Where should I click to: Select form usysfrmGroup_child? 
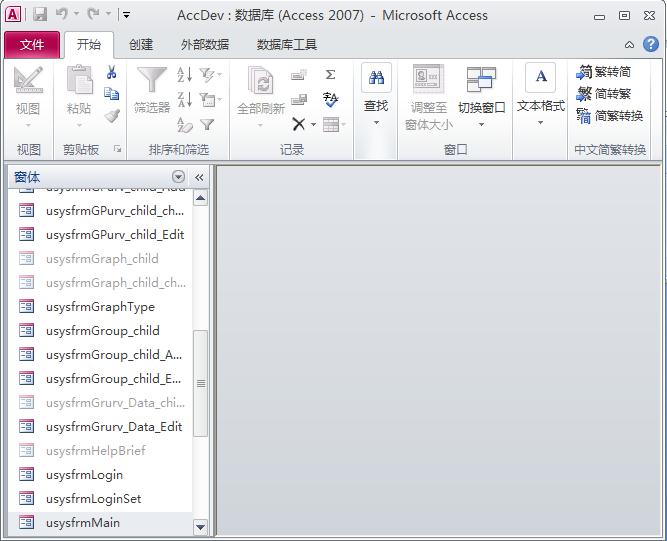(100, 330)
